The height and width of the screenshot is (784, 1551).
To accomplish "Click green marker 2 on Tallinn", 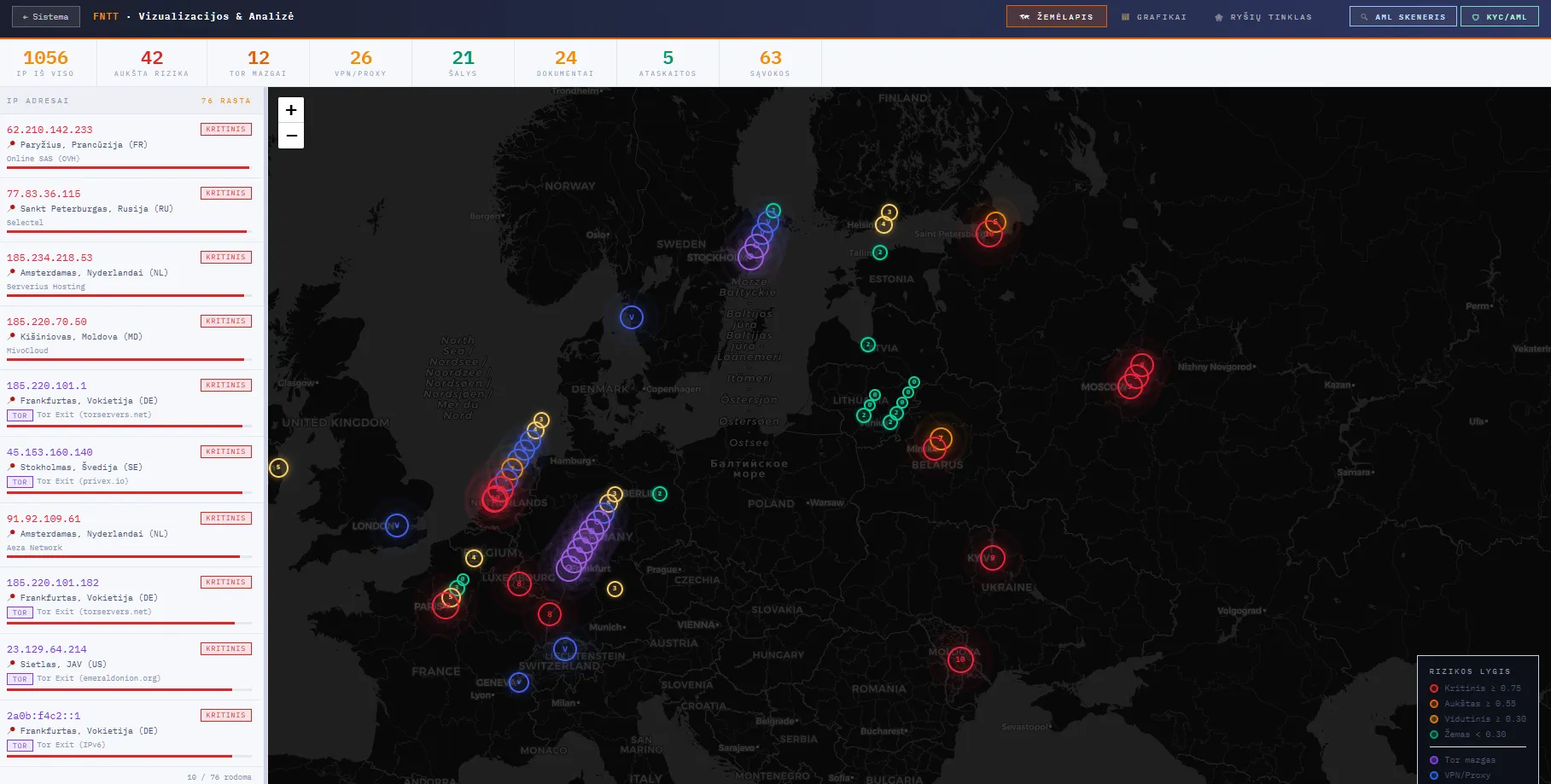I will [880, 253].
